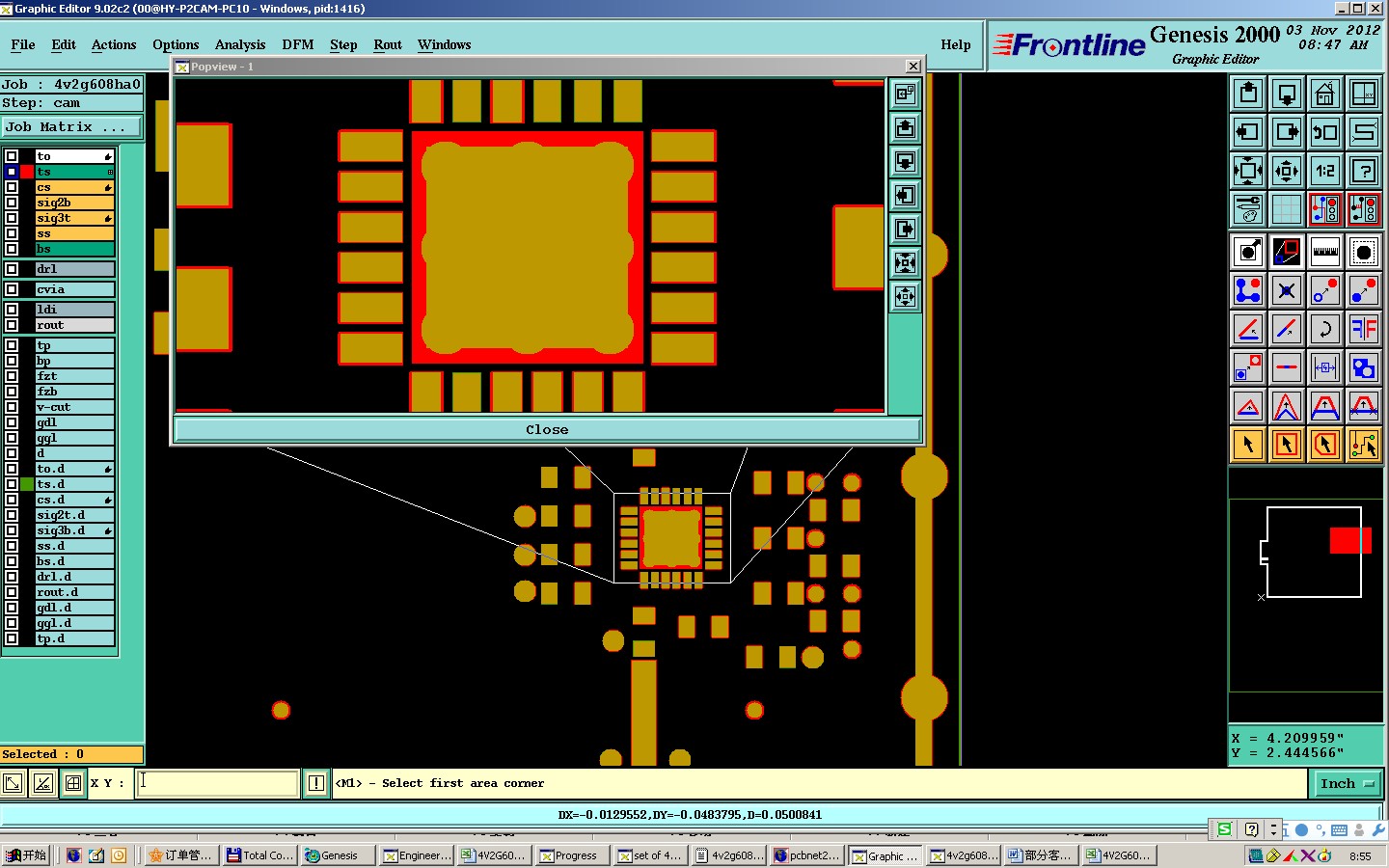Toggle the display checkbox for layer ts.d
Screen dimensions: 1389x868
12,484
